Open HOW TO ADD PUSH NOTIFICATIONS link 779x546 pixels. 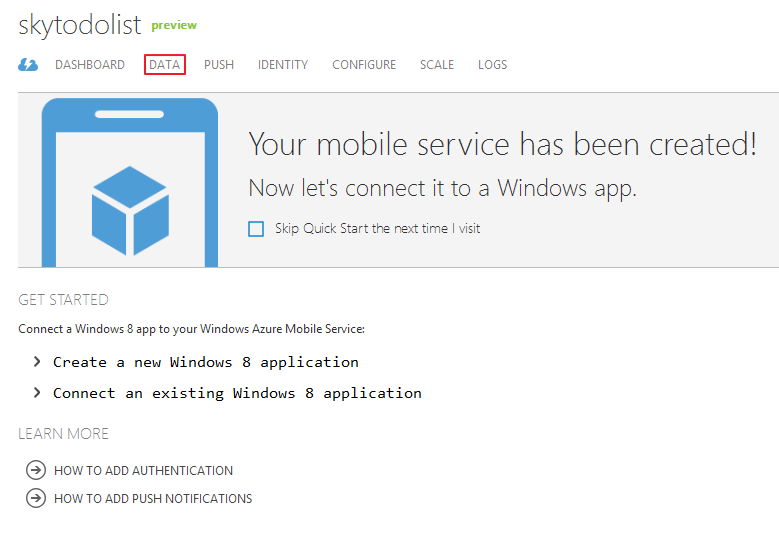153,498
